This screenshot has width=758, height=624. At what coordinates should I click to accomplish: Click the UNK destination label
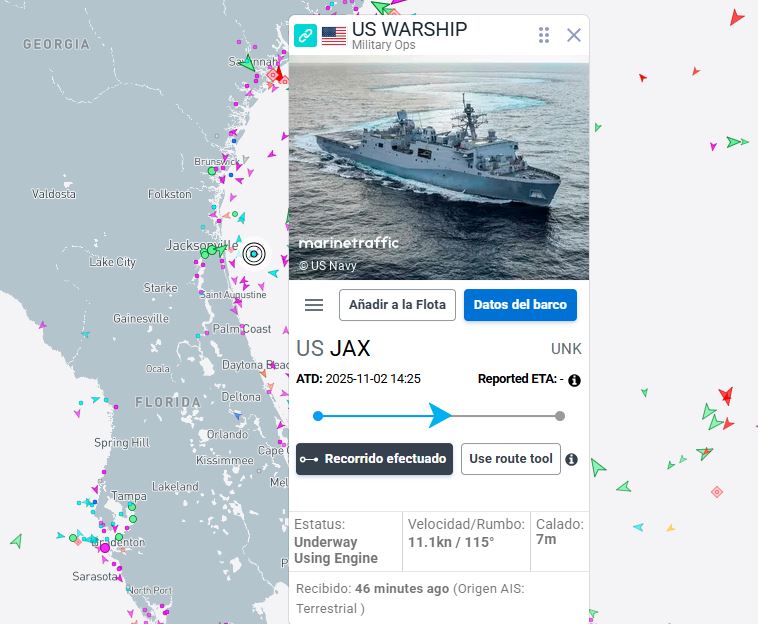tap(566, 349)
